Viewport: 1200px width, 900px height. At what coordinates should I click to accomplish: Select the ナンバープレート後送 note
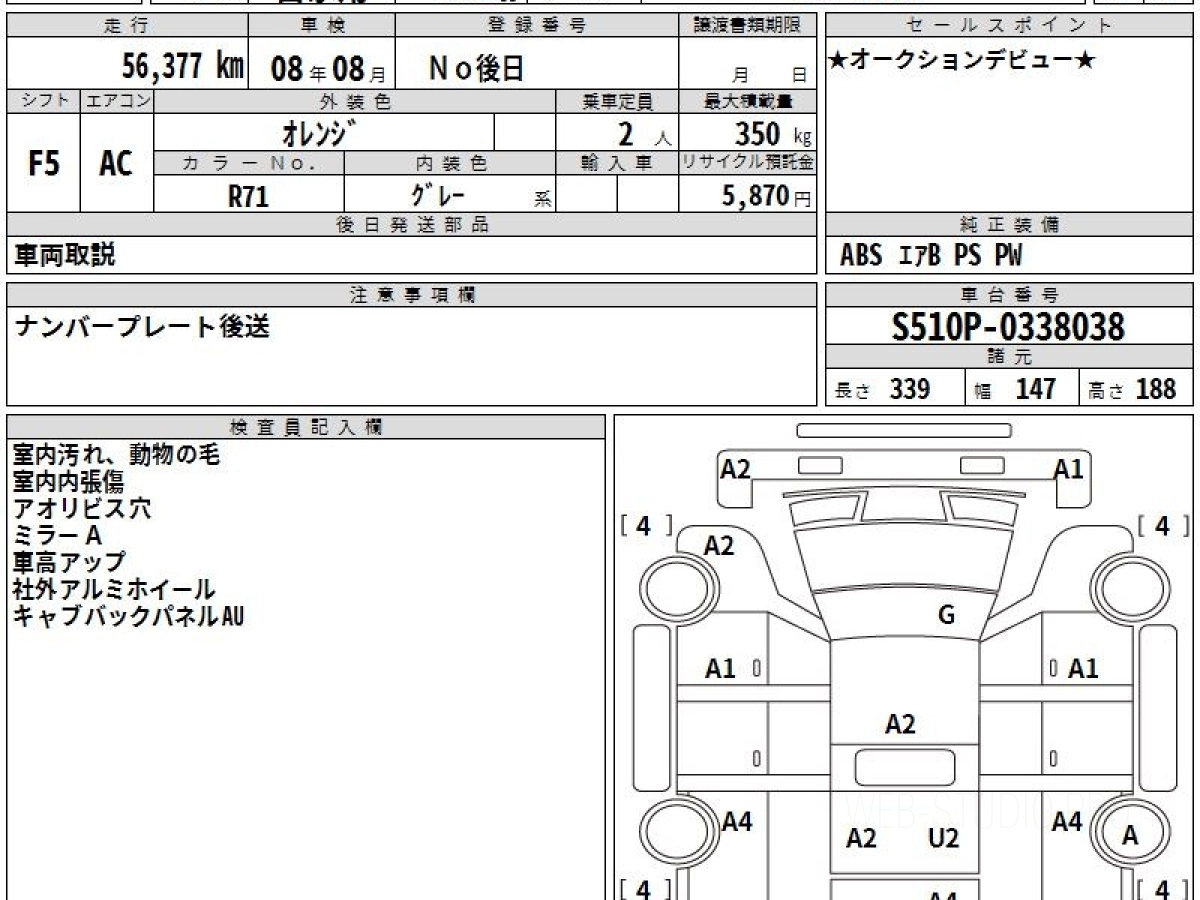pos(141,327)
